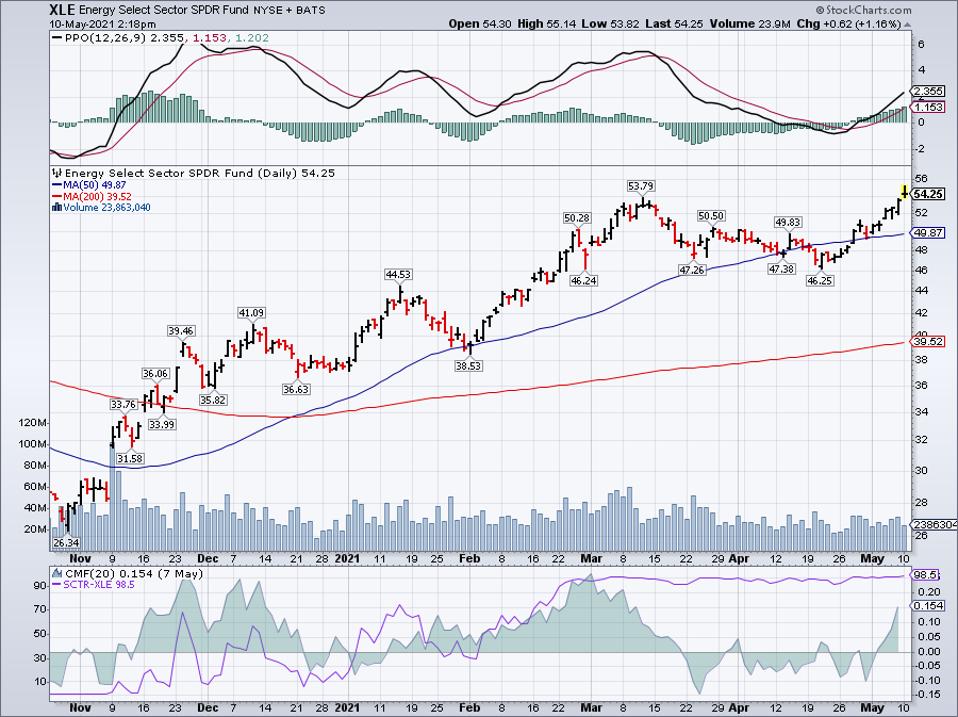Click the 1.153 signal value tag on right axis
This screenshot has height=717, width=958.
click(x=928, y=107)
